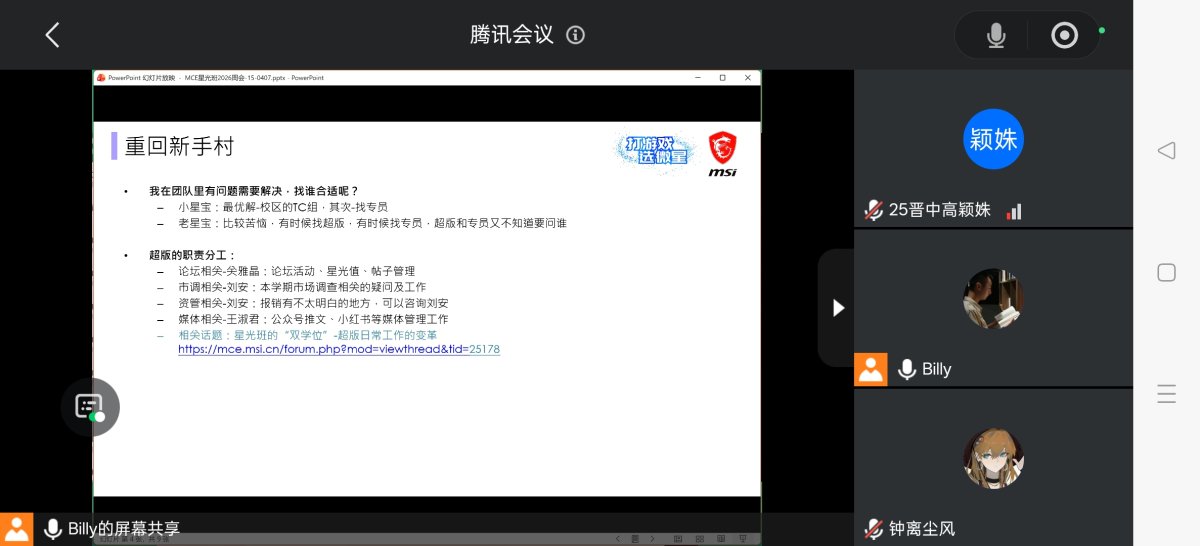Select the Billy的屏幕共享 label
Image resolution: width=1200 pixels, height=546 pixels.
coord(123,529)
